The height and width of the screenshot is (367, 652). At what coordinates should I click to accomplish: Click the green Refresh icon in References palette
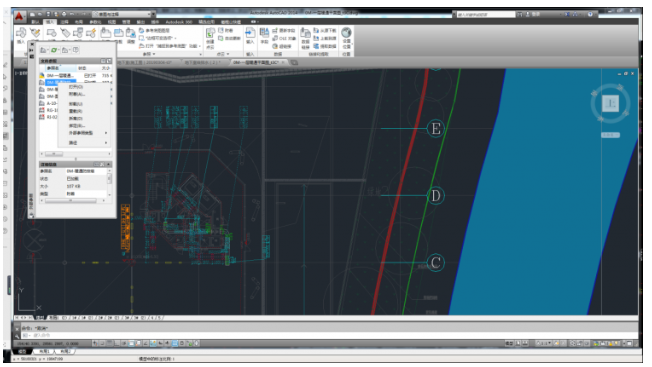click(54, 50)
